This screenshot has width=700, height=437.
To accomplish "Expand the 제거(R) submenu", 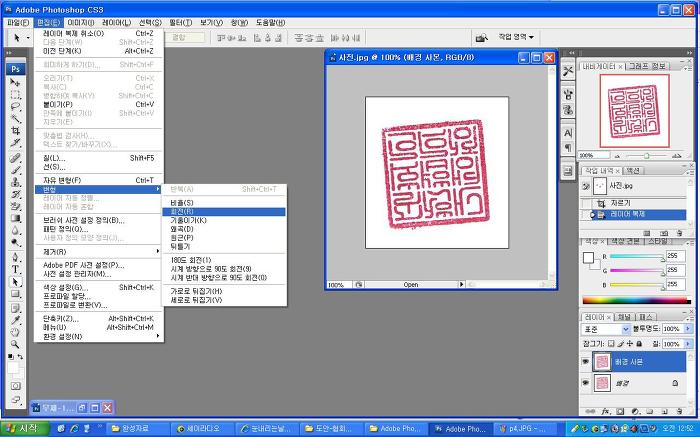I will pos(98,252).
